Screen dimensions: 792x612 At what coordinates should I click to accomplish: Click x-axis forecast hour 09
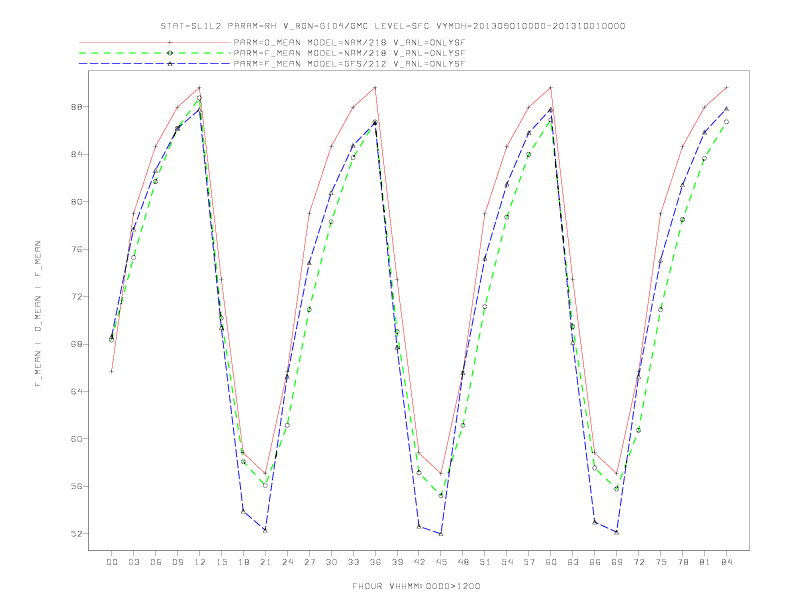click(x=177, y=562)
